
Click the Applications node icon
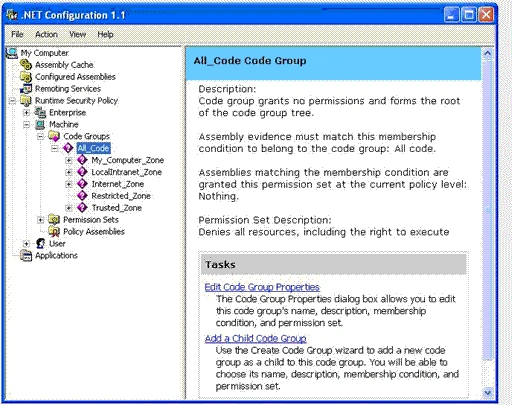[x=26, y=255]
